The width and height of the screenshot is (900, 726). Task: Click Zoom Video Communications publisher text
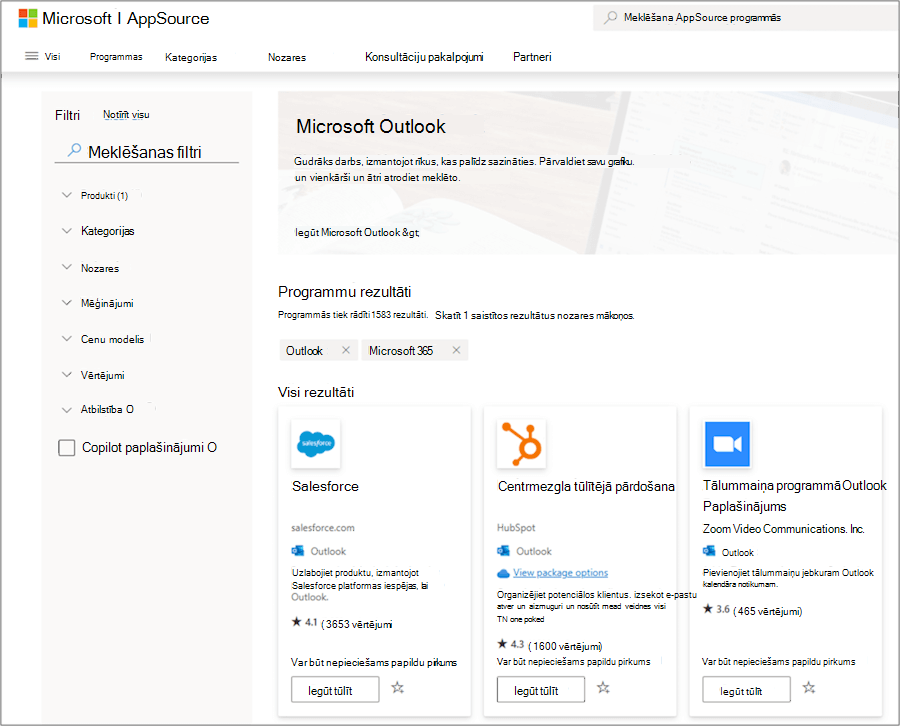[783, 529]
